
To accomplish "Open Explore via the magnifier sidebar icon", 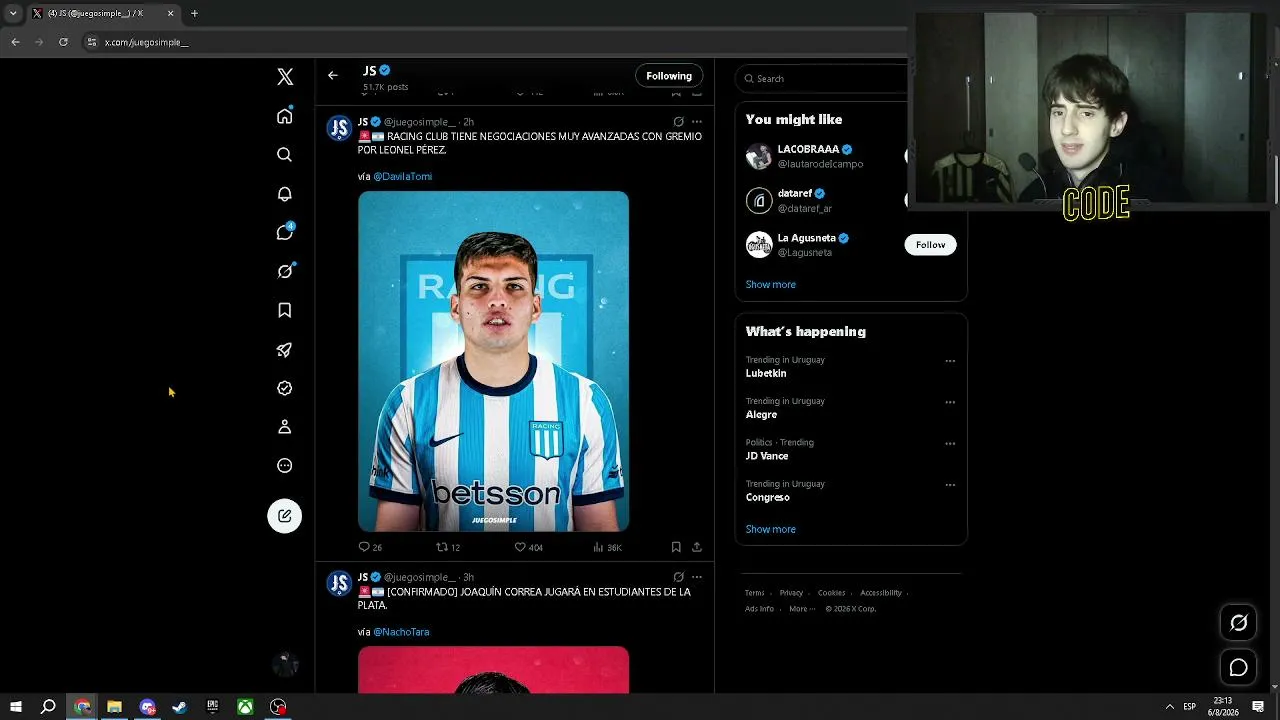I will tap(285, 155).
